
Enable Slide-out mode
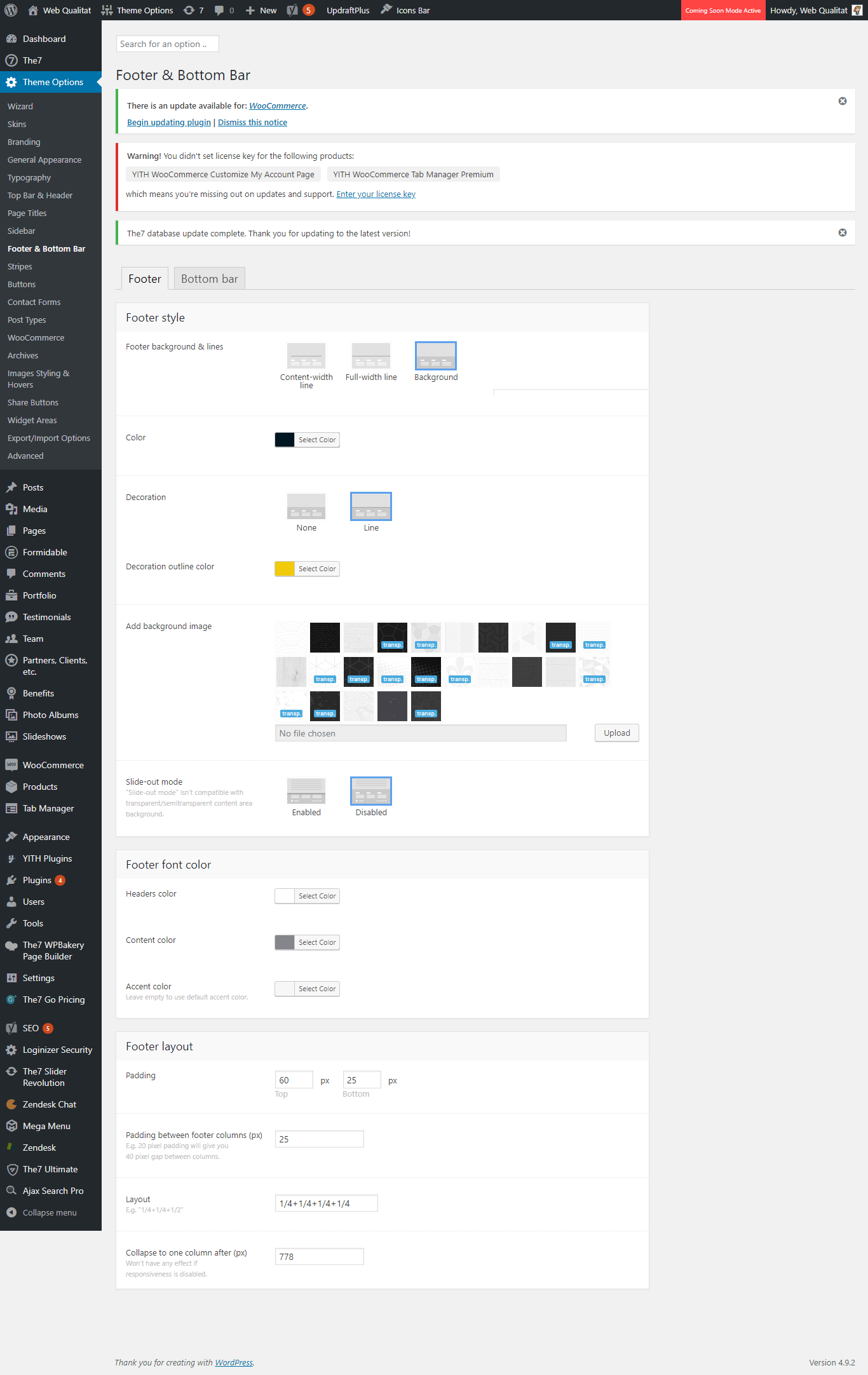coord(306,791)
